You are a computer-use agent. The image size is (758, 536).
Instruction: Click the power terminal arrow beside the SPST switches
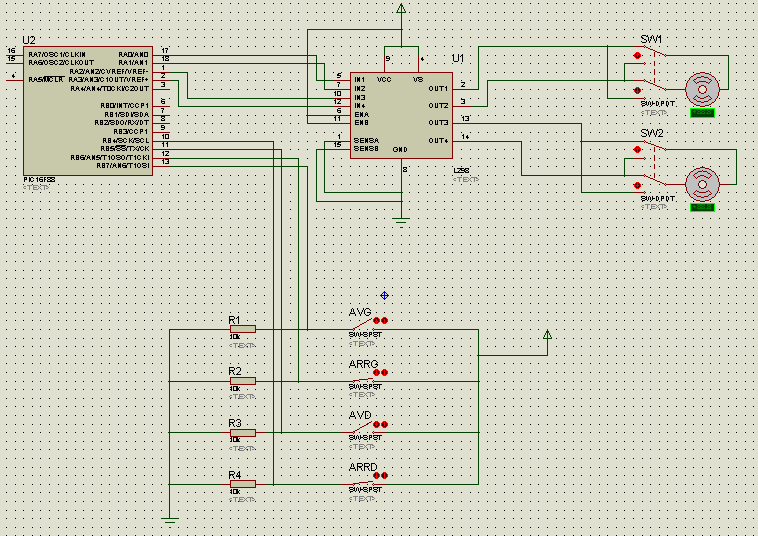tap(547, 334)
